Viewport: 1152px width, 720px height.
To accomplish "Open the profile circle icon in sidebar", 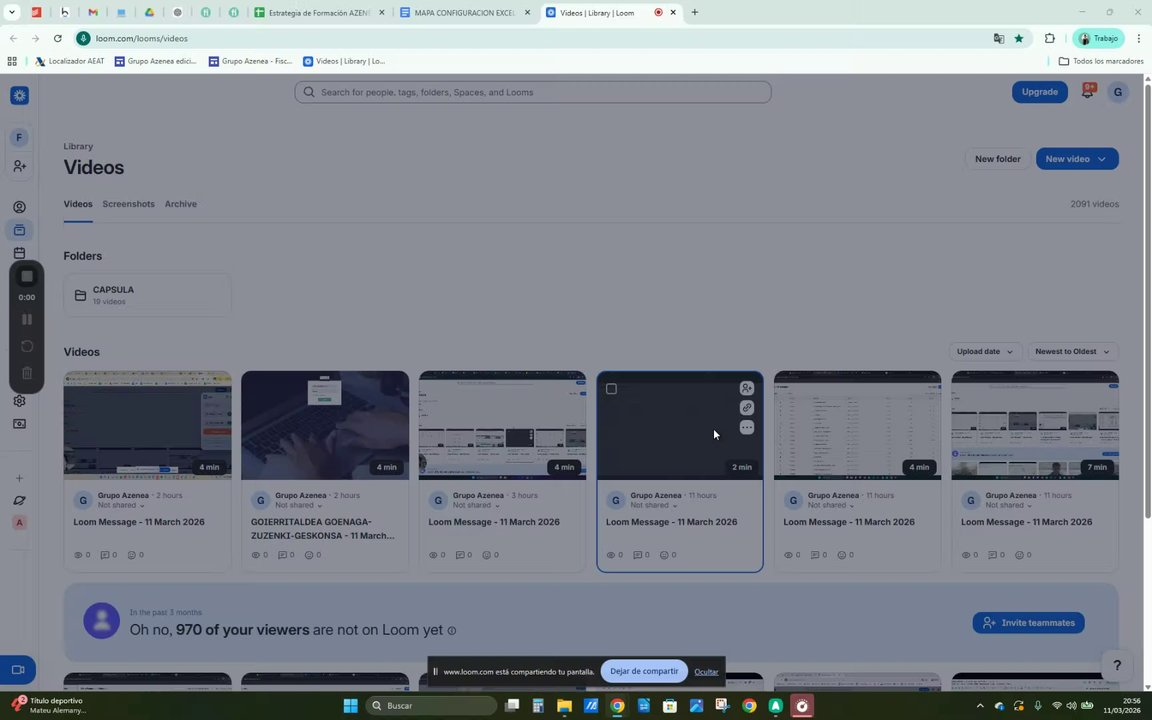I will [x=19, y=207].
